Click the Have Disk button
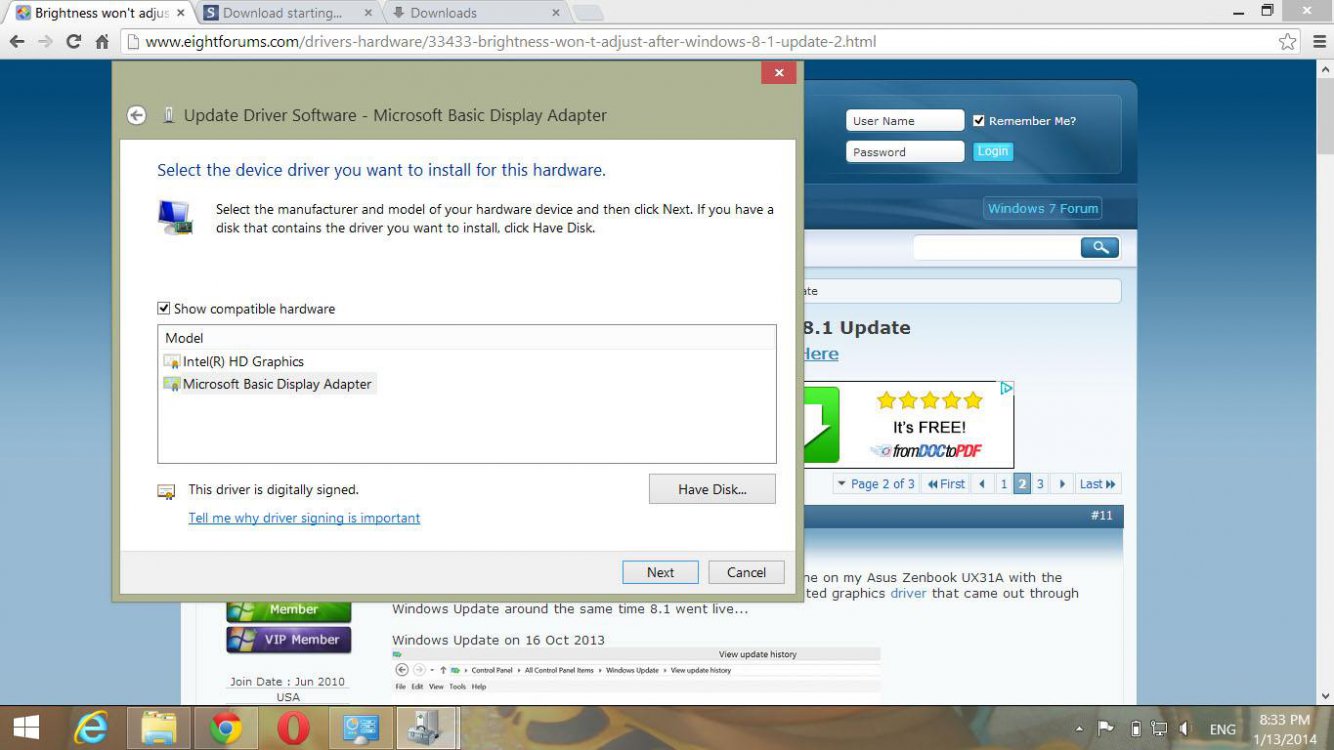Viewport: 1334px width, 750px height. (x=712, y=489)
